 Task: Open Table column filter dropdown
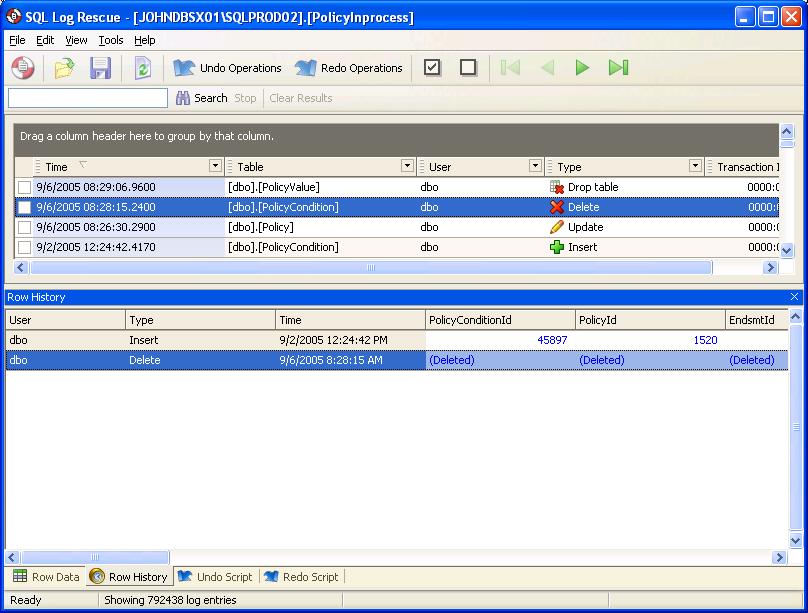pos(407,166)
